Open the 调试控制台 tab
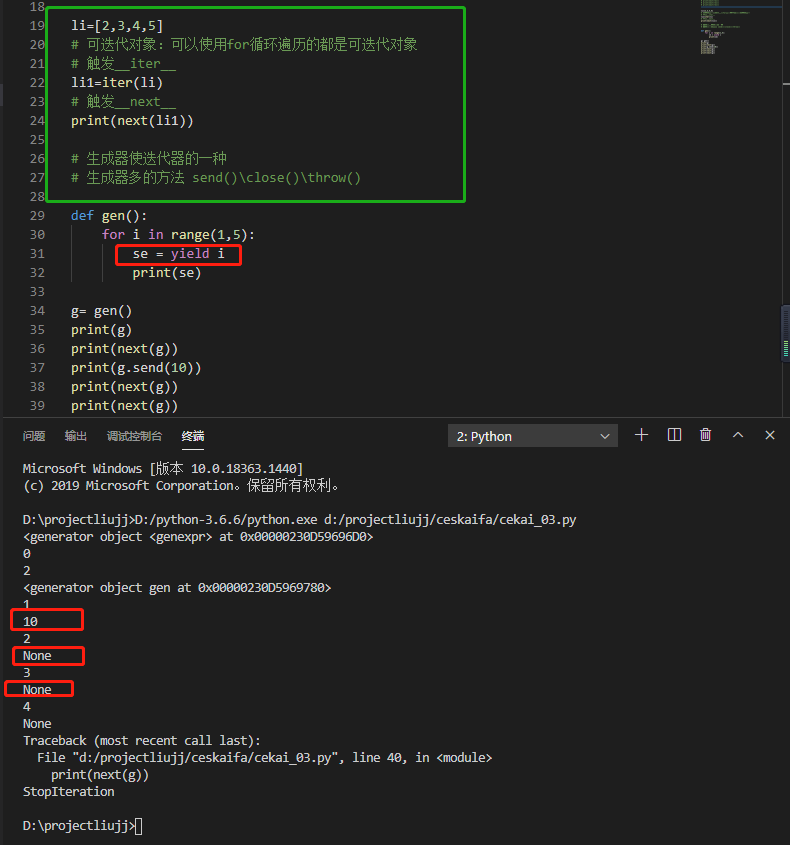The width and height of the screenshot is (790, 845). (x=134, y=436)
